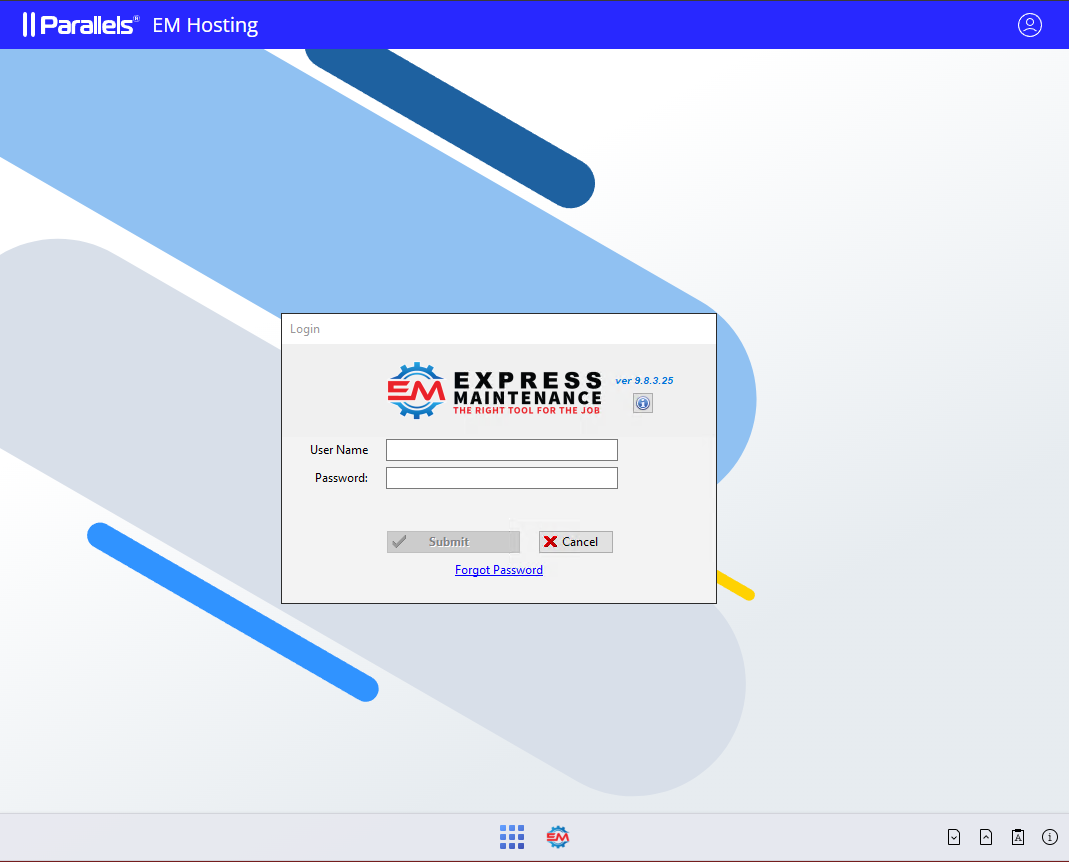Click the red X icon on Cancel button
This screenshot has width=1069, height=862.
pyautogui.click(x=551, y=541)
